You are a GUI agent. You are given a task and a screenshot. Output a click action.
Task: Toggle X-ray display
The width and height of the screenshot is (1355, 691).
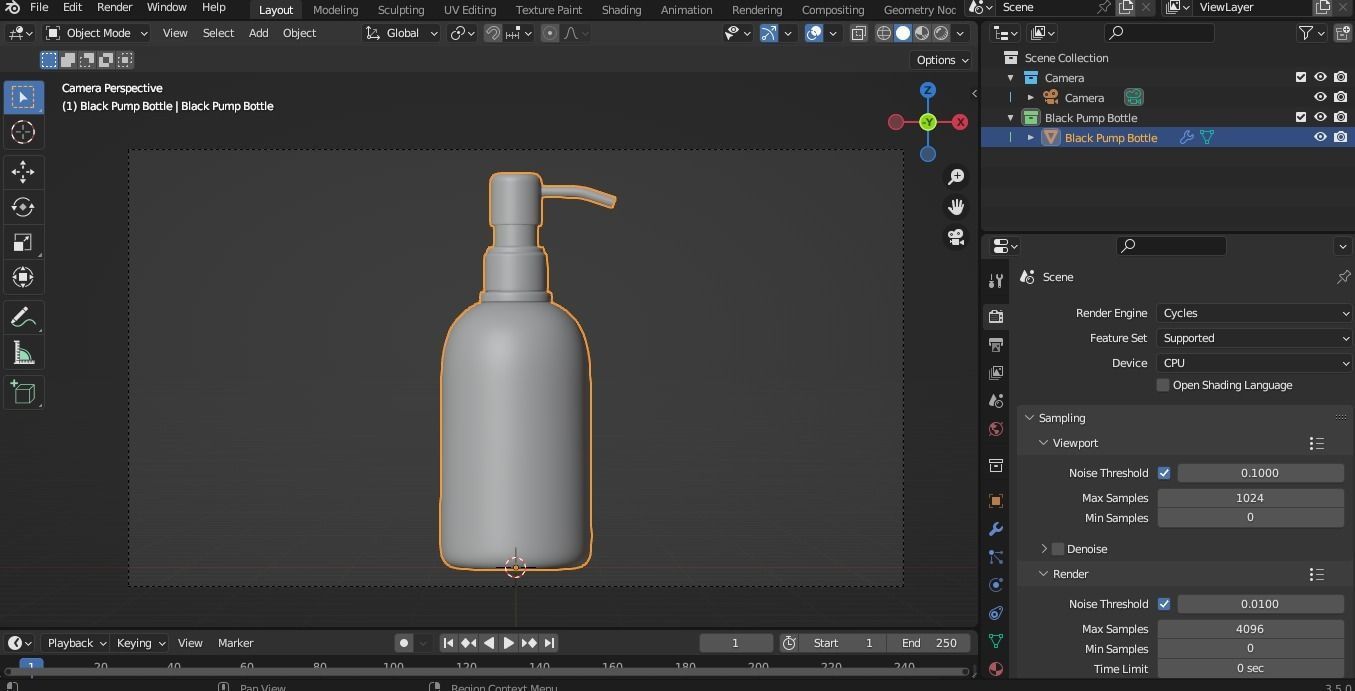tap(858, 33)
